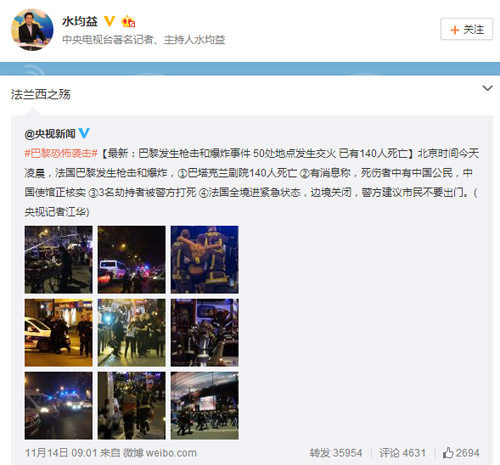
Task: Open the 11月14日 09:01 timestamp link
Action: pyautogui.click(x=61, y=453)
